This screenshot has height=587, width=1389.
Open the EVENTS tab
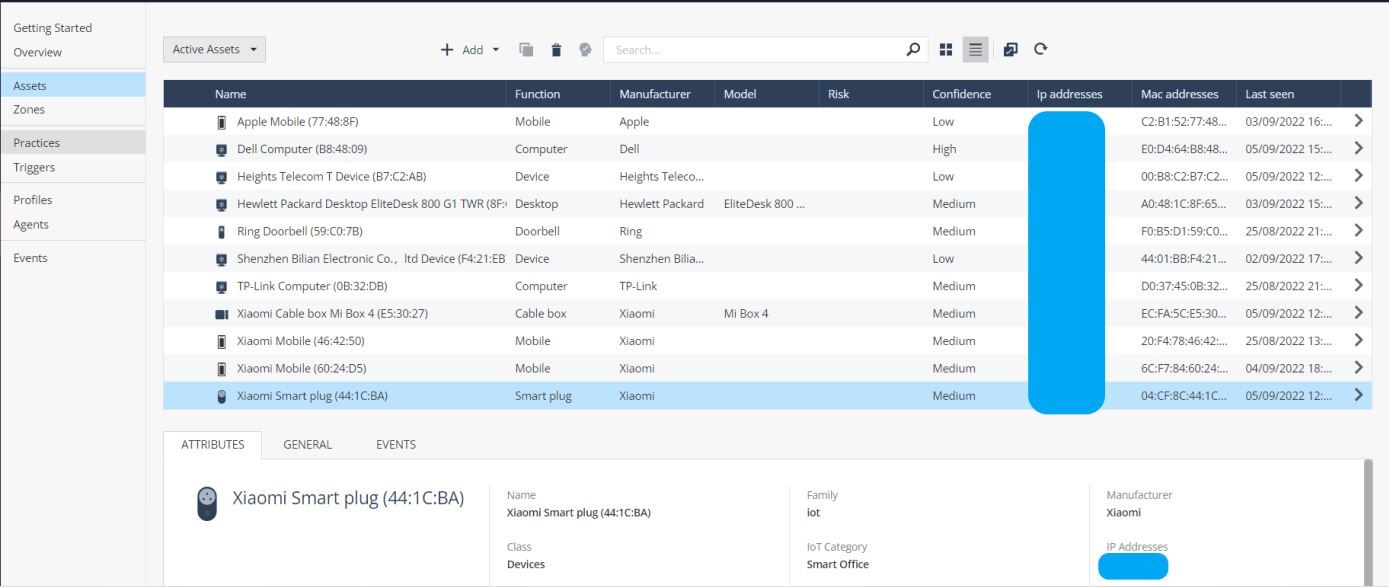click(396, 444)
